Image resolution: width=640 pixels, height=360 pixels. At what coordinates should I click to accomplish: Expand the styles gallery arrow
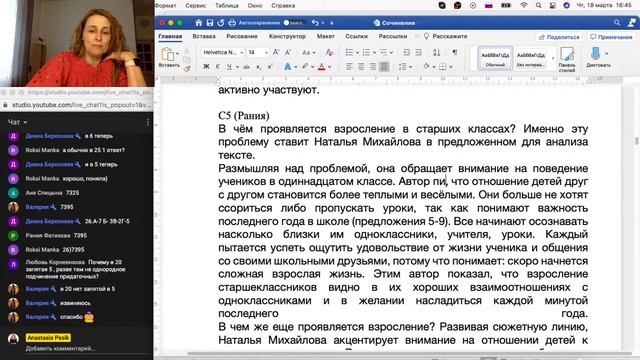[553, 58]
